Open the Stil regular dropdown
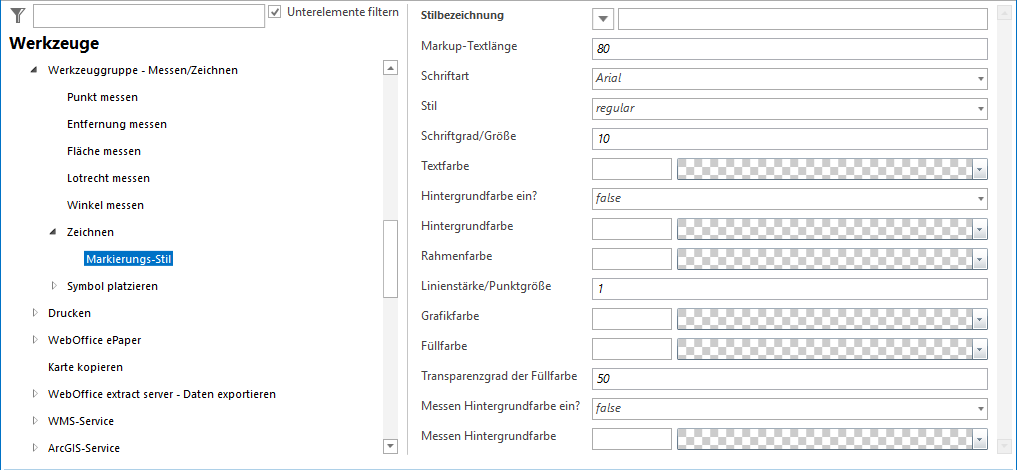 [980, 109]
